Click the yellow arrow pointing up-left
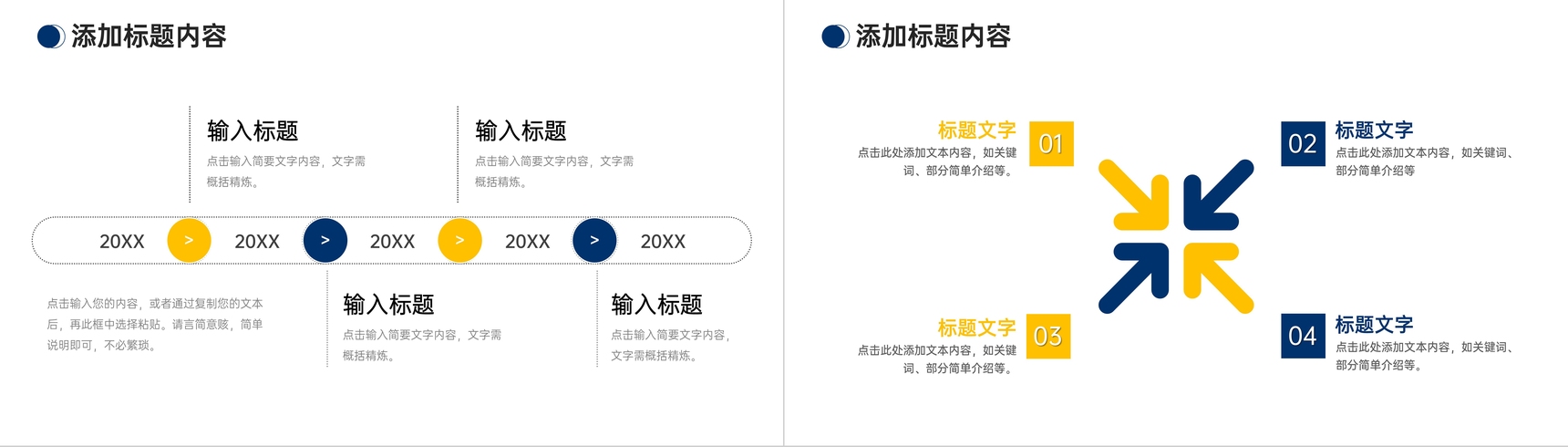This screenshot has height=447, width=1568. click(1219, 278)
